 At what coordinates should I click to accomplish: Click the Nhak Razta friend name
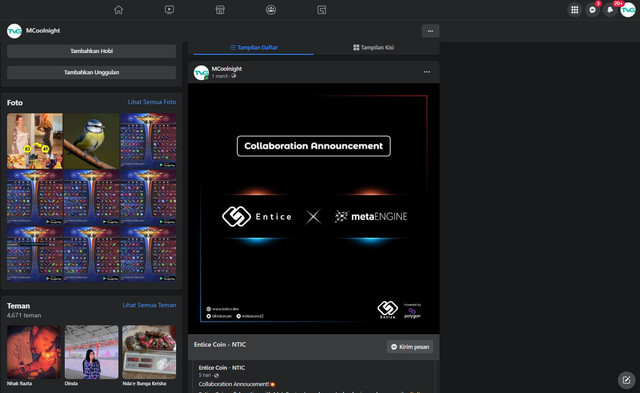point(19,384)
